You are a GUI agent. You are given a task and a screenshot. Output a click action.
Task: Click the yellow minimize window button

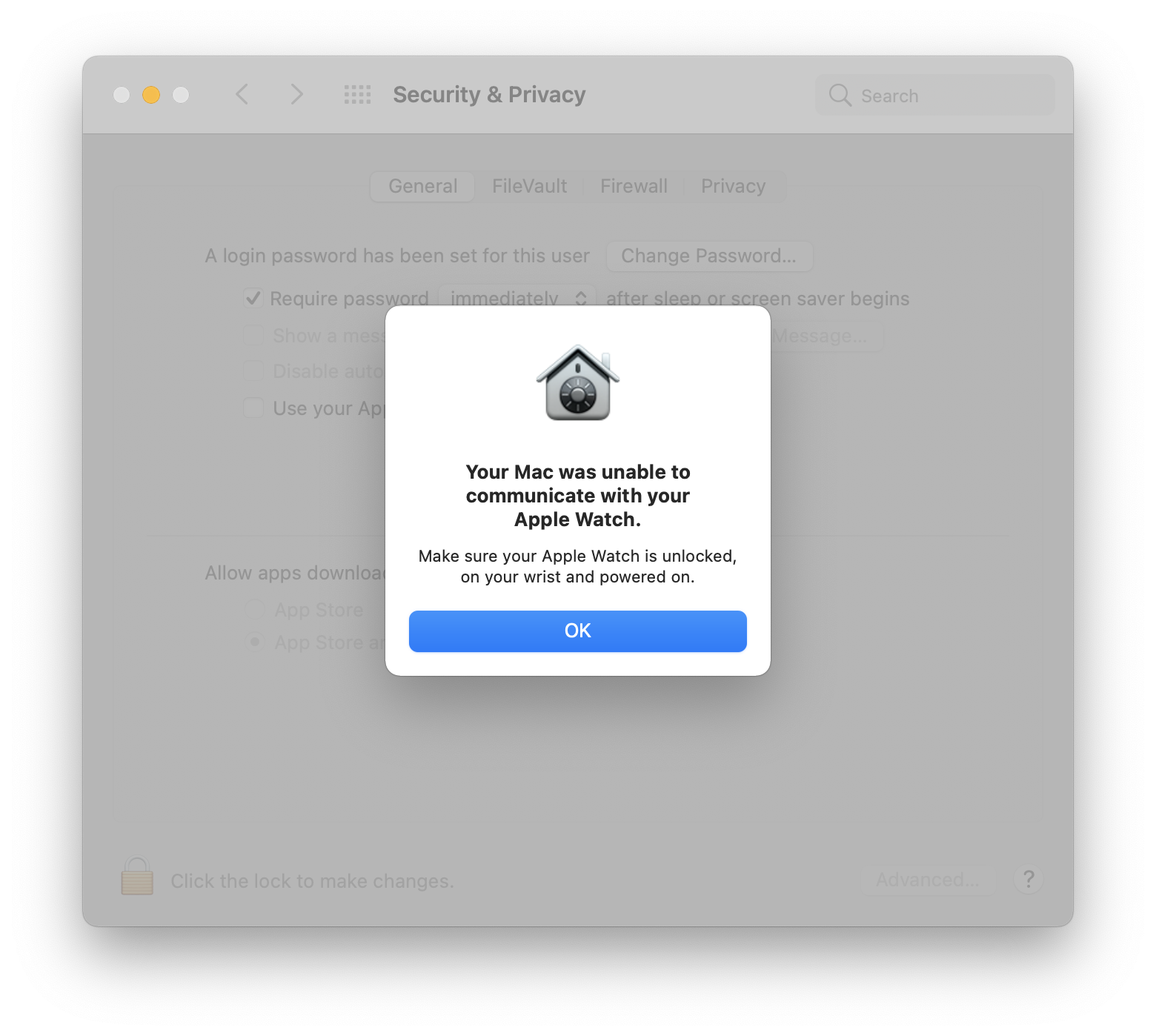tap(151, 95)
